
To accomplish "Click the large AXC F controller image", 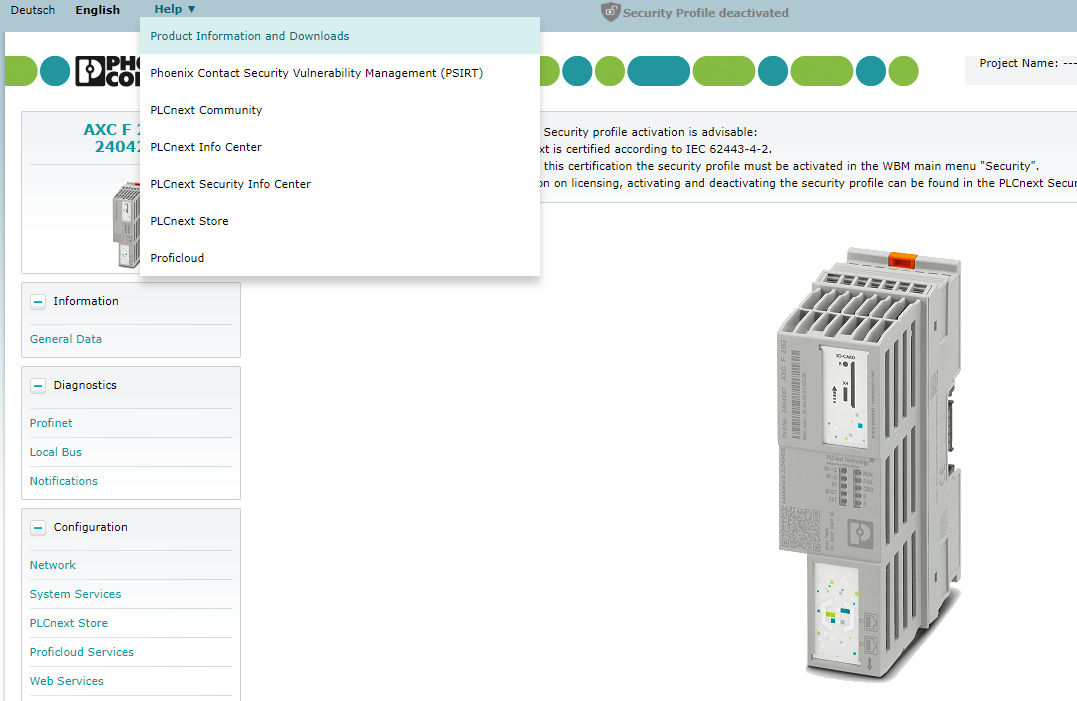I will [x=870, y=465].
